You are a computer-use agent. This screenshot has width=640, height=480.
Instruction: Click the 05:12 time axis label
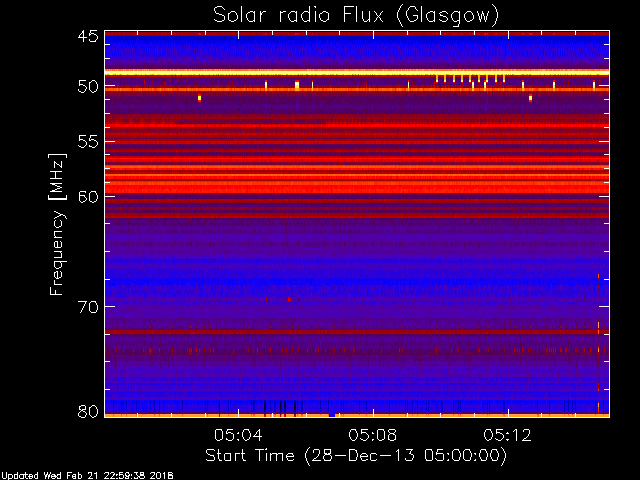(x=507, y=435)
